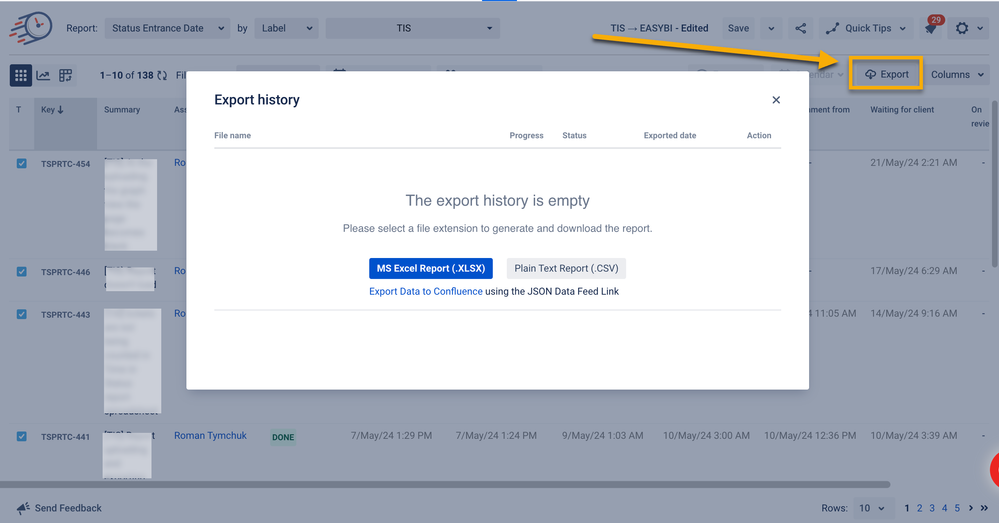Expand the Columns dropdown

click(957, 75)
